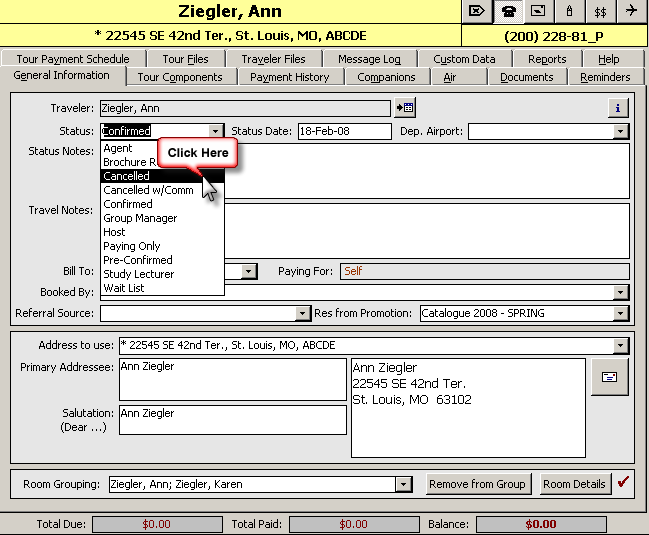Click the airplane icon in top toolbar

click(x=630, y=11)
